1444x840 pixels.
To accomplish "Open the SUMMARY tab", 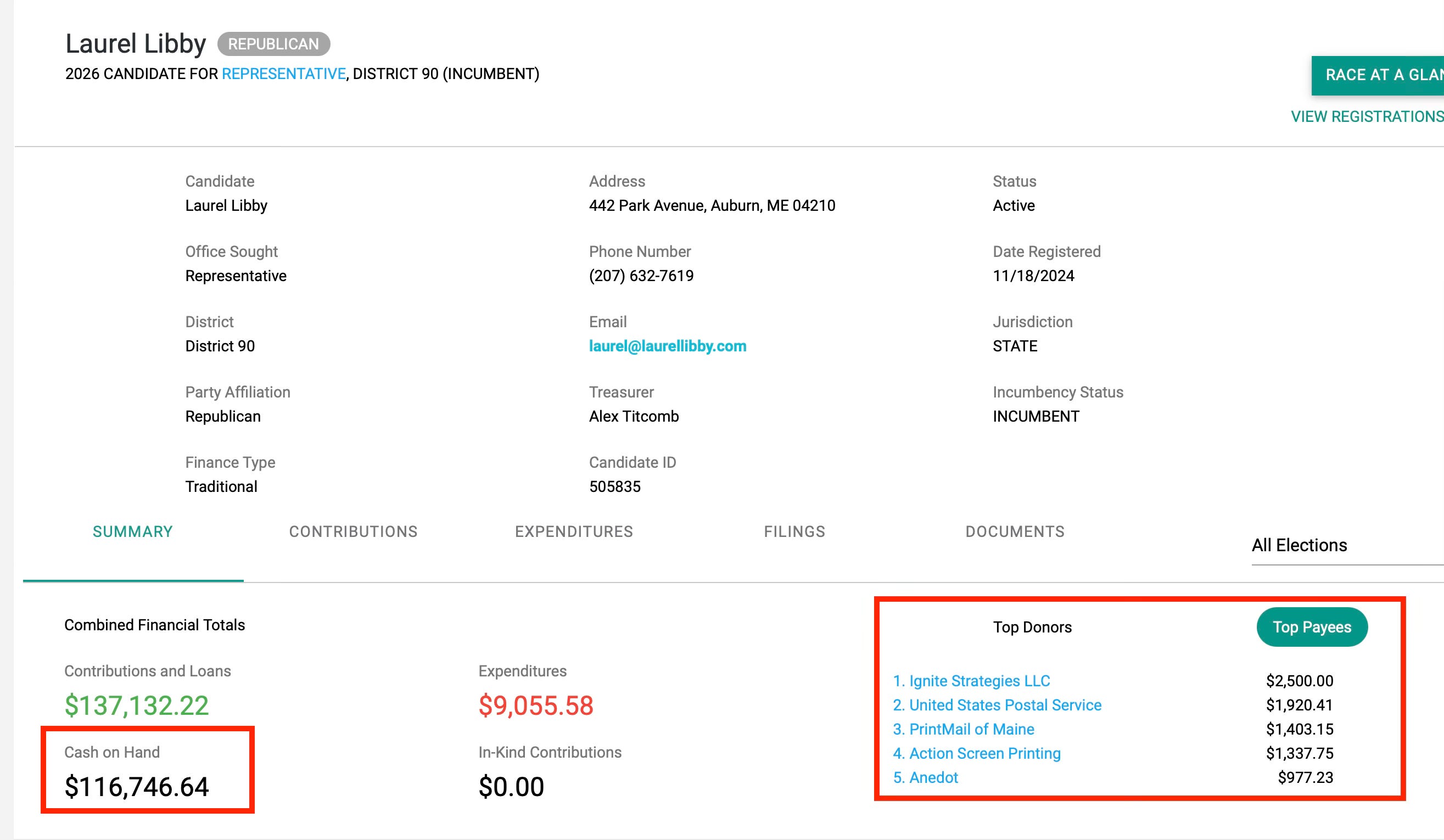I will click(132, 532).
